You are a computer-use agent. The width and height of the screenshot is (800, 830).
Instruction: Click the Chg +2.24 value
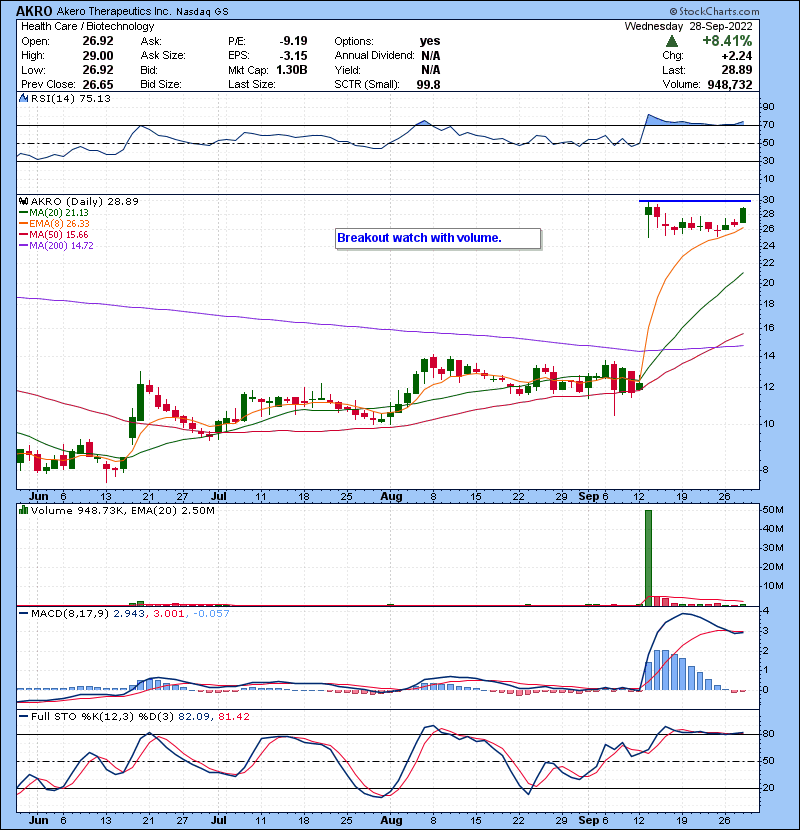(x=736, y=56)
